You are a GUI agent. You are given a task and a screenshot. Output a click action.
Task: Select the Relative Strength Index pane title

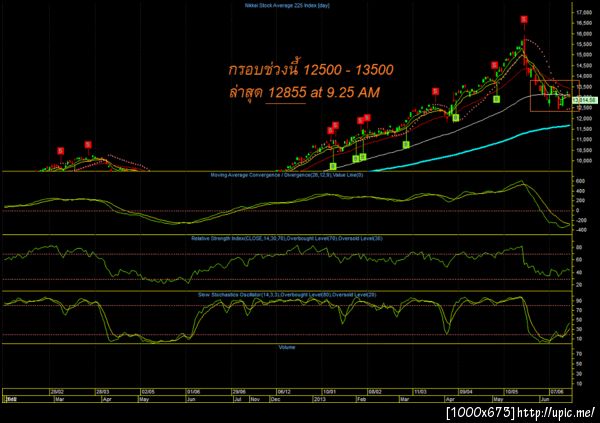[x=287, y=238]
